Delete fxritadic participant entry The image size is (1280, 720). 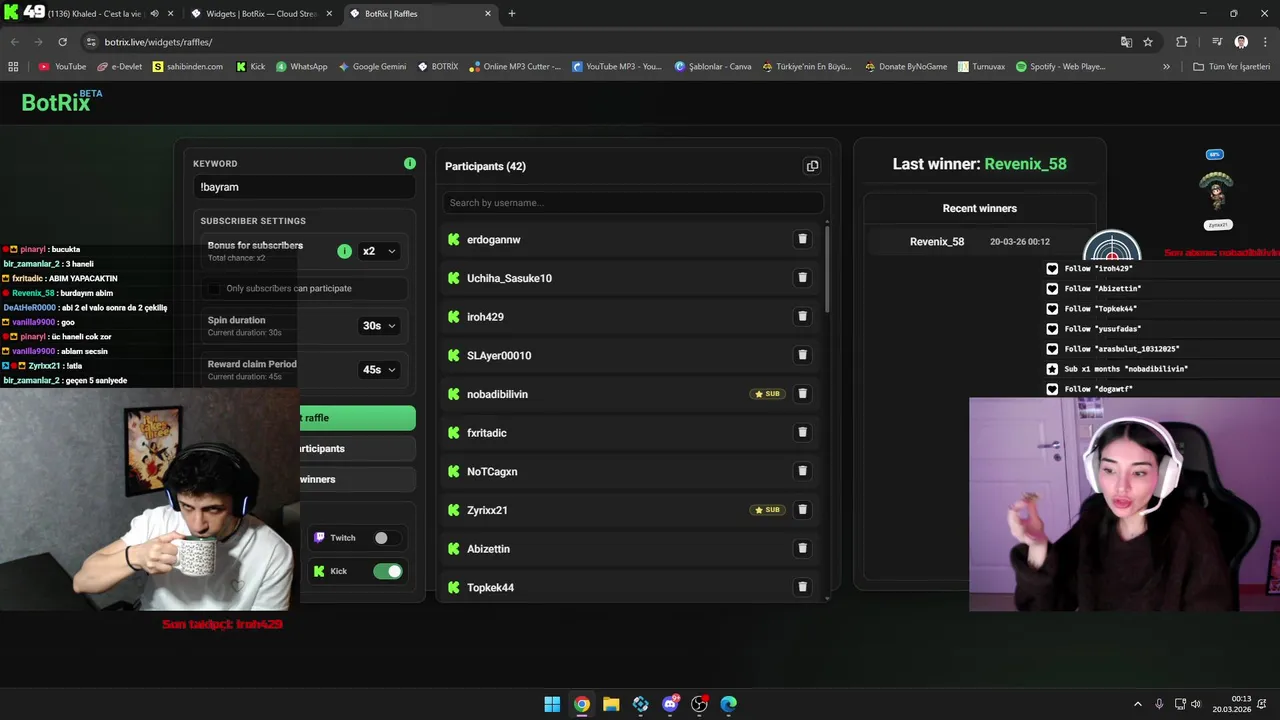(802, 432)
